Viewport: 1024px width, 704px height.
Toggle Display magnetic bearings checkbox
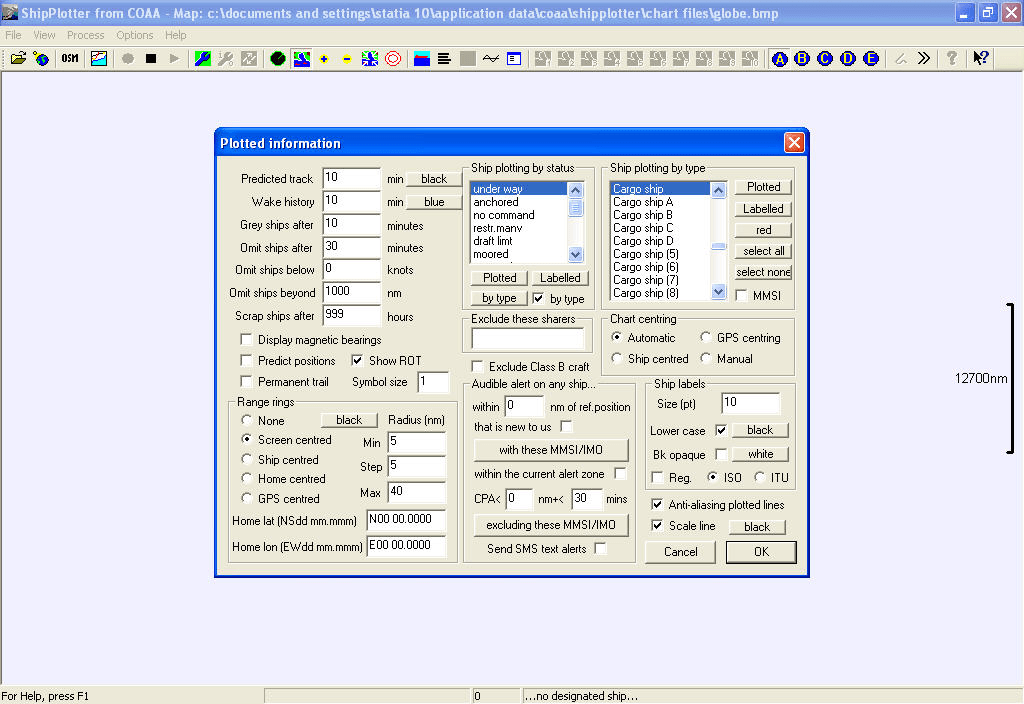(x=246, y=340)
